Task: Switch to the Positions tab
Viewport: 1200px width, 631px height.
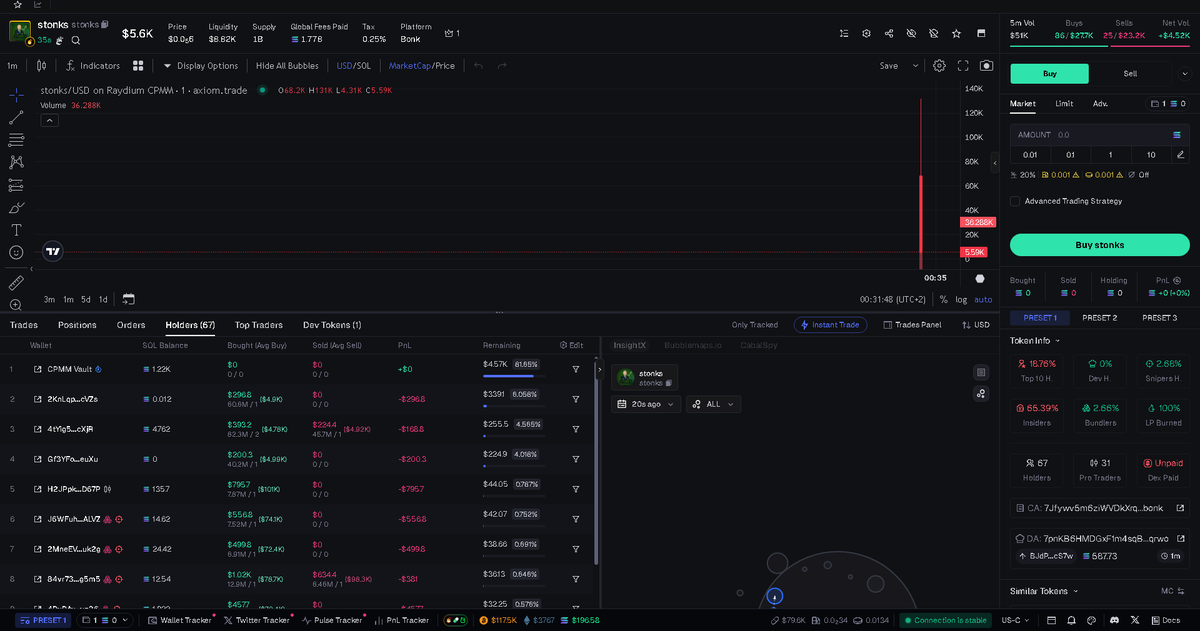Action: [77, 325]
